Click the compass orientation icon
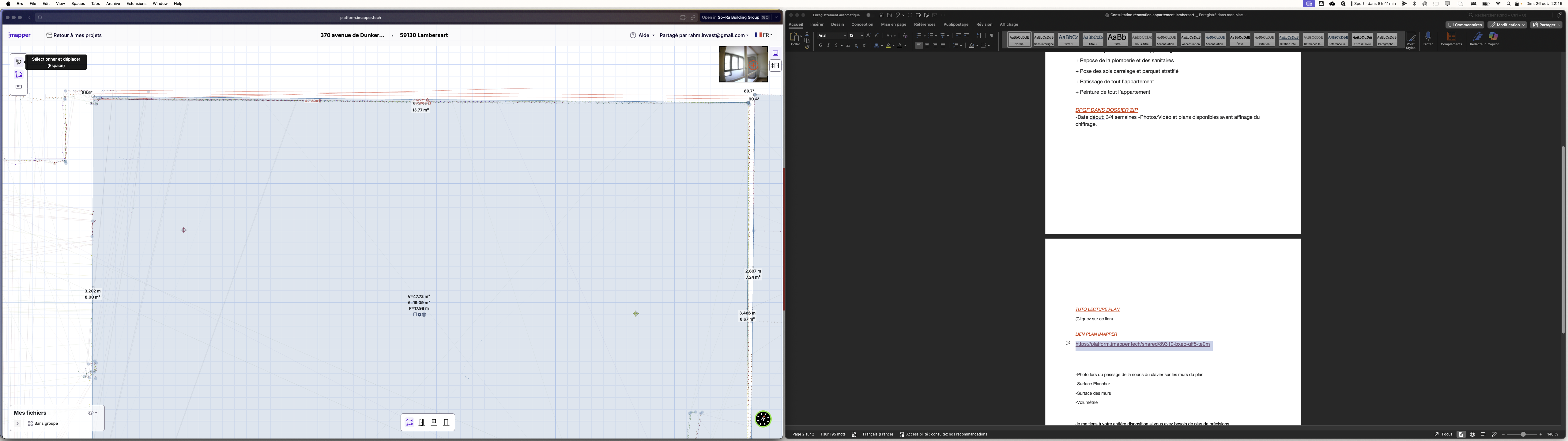 (763, 419)
